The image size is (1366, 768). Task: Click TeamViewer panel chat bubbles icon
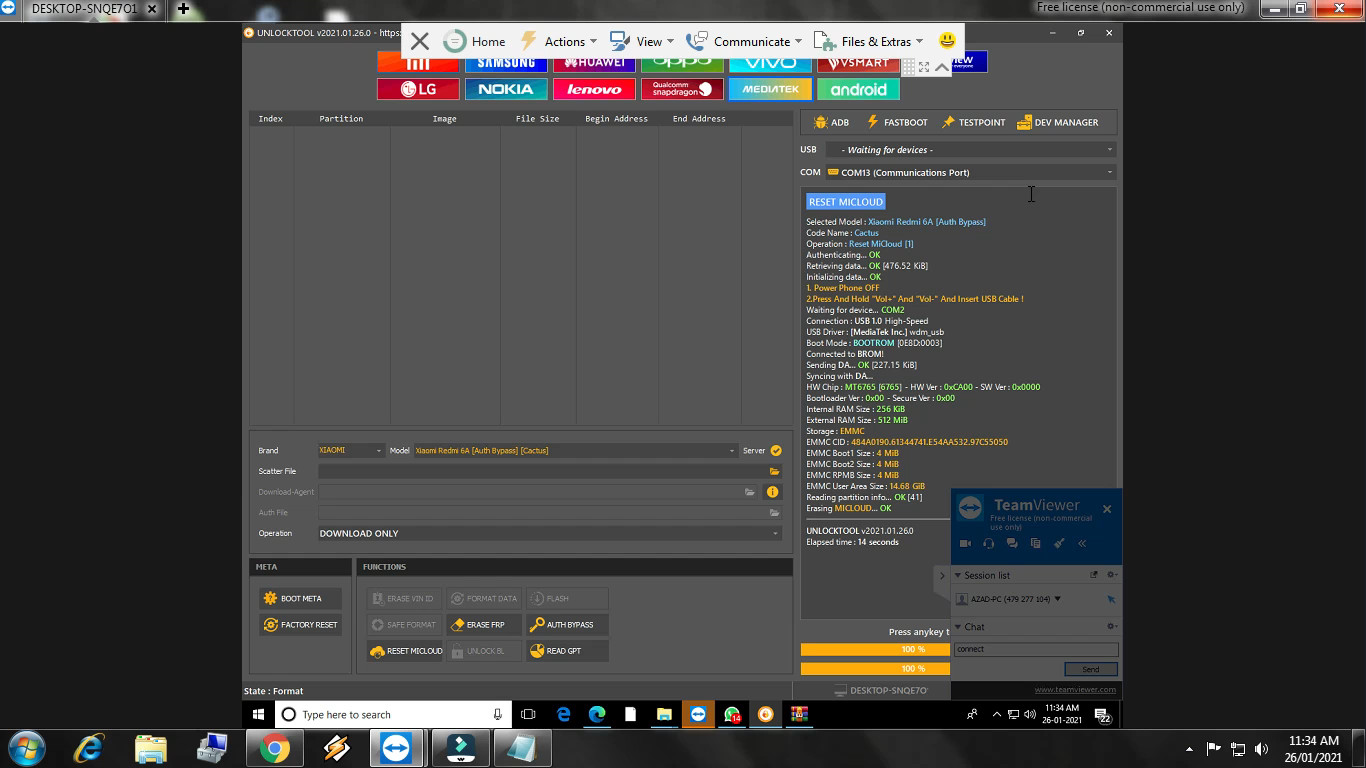pyautogui.click(x=1012, y=543)
